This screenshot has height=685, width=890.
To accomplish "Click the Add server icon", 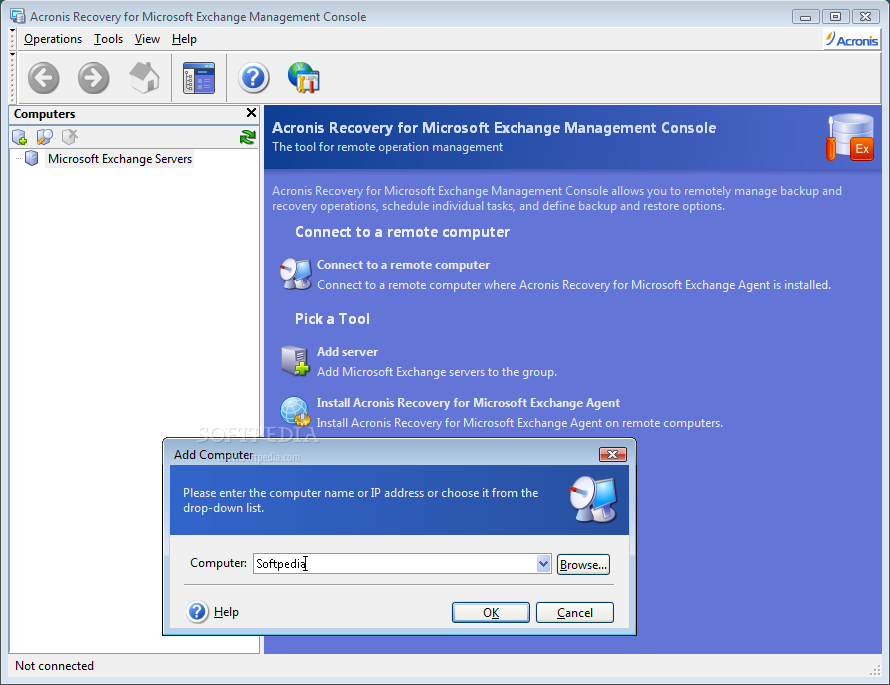I will (x=296, y=360).
